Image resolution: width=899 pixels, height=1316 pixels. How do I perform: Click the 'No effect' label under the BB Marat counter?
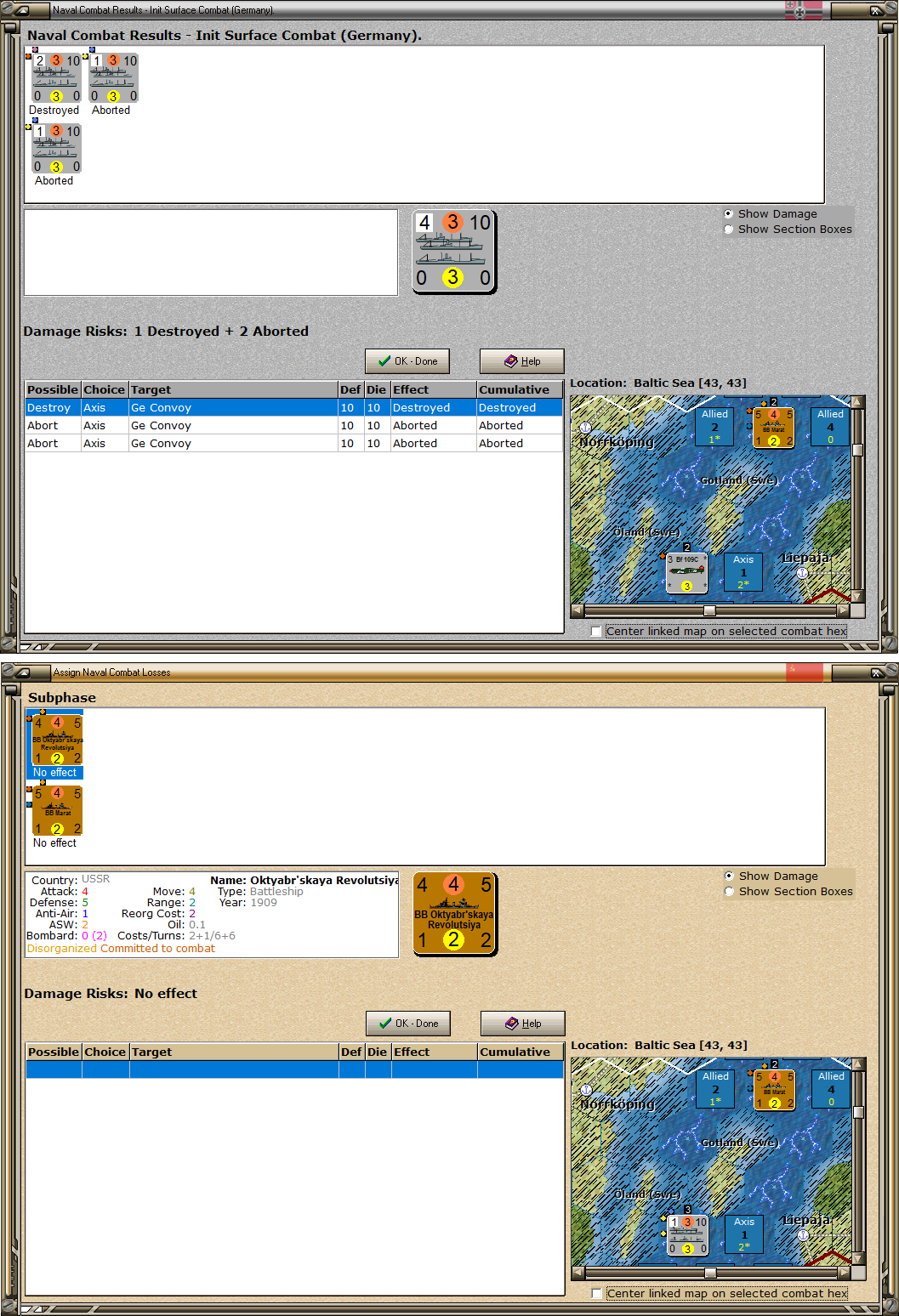(54, 843)
